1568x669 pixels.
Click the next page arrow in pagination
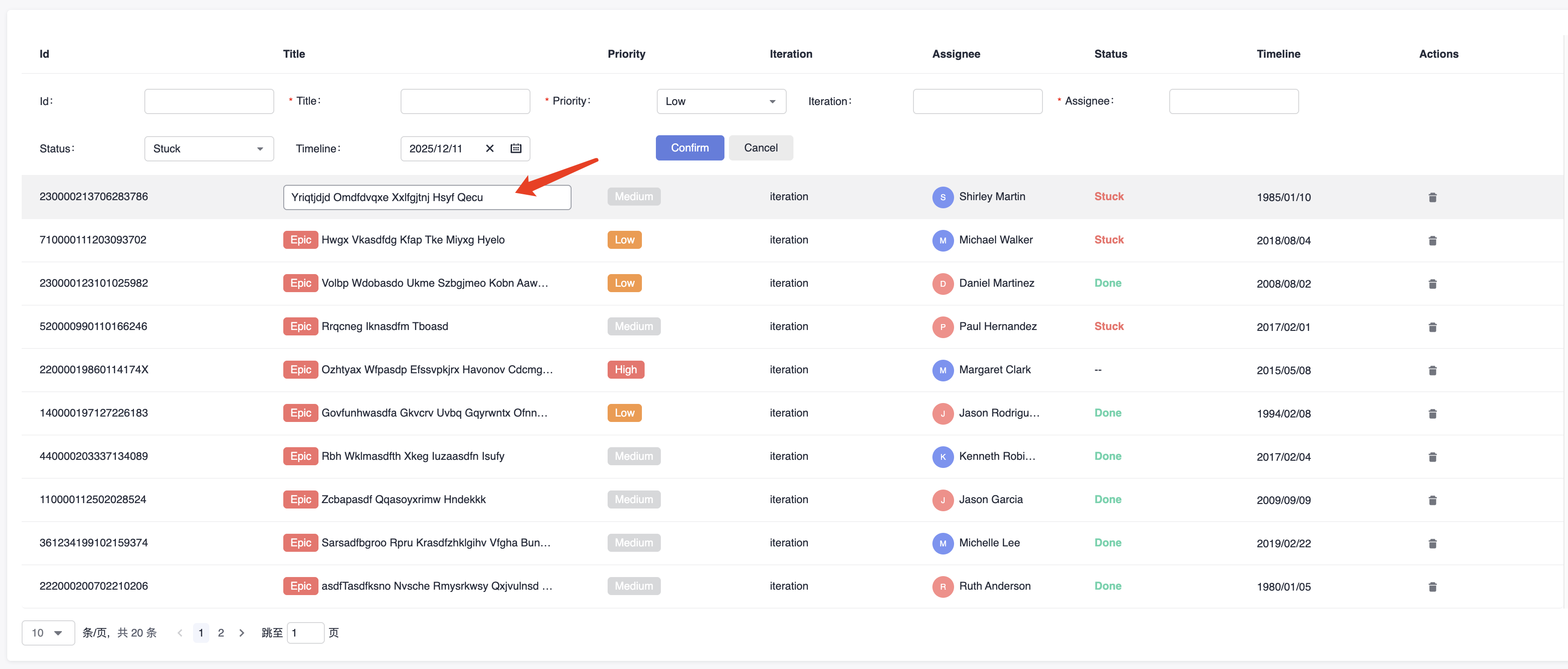tap(242, 633)
